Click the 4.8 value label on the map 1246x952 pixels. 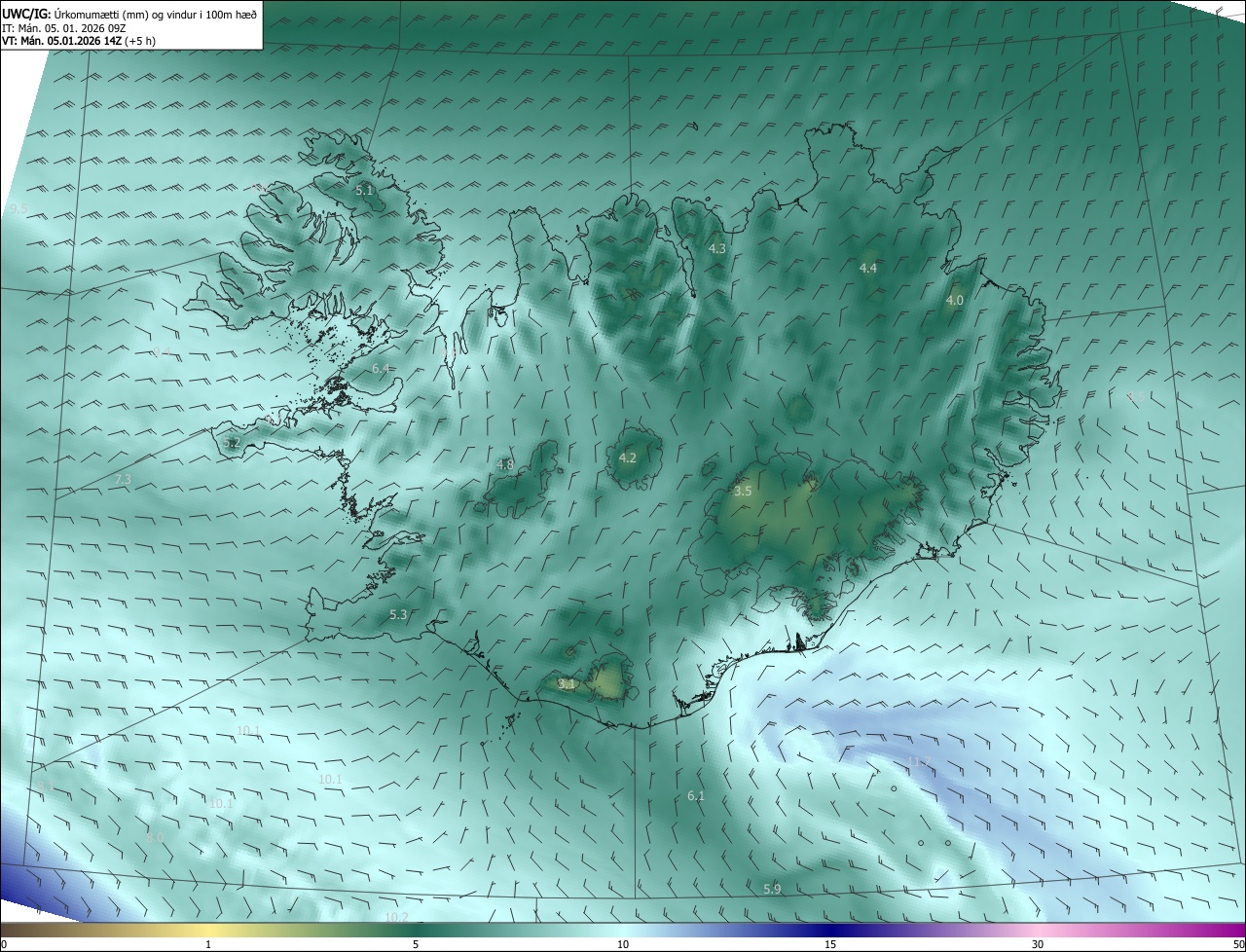click(505, 465)
